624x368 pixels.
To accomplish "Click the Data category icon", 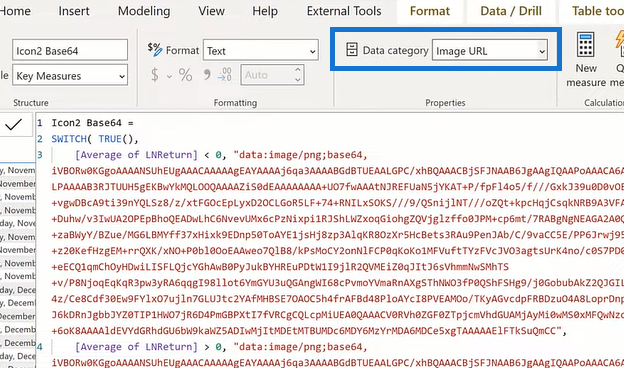I will (x=351, y=50).
